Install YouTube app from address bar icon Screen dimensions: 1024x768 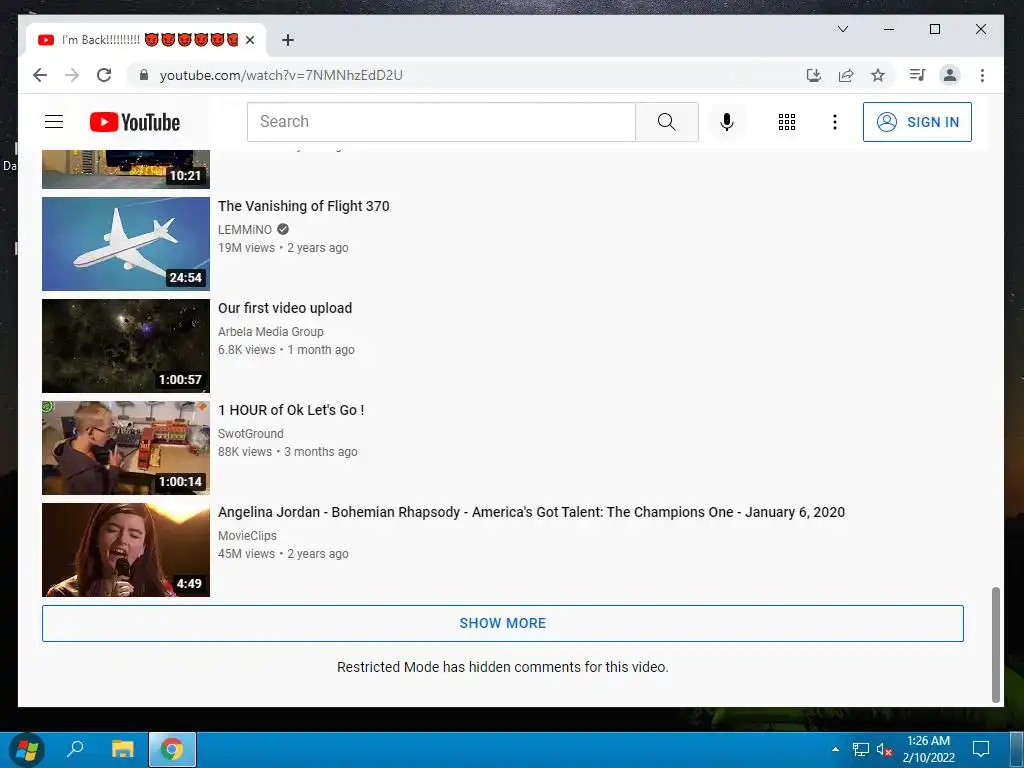(x=814, y=75)
